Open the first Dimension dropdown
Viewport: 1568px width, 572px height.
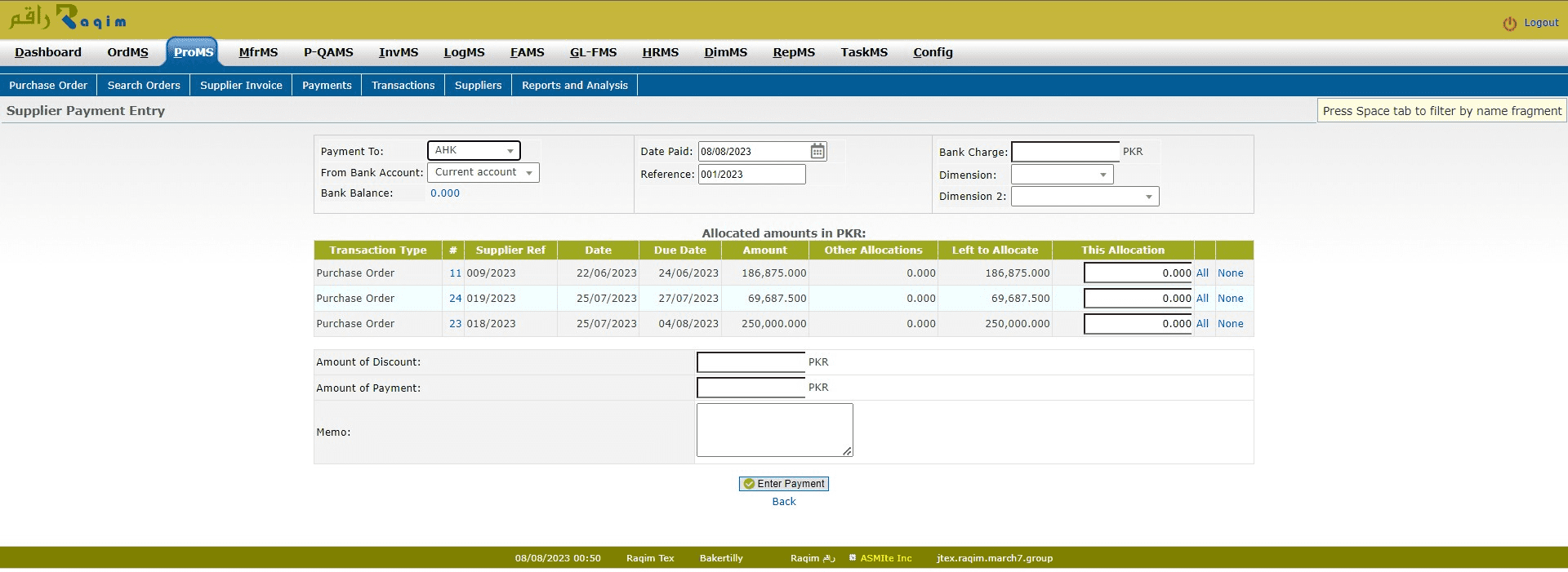coord(1062,175)
